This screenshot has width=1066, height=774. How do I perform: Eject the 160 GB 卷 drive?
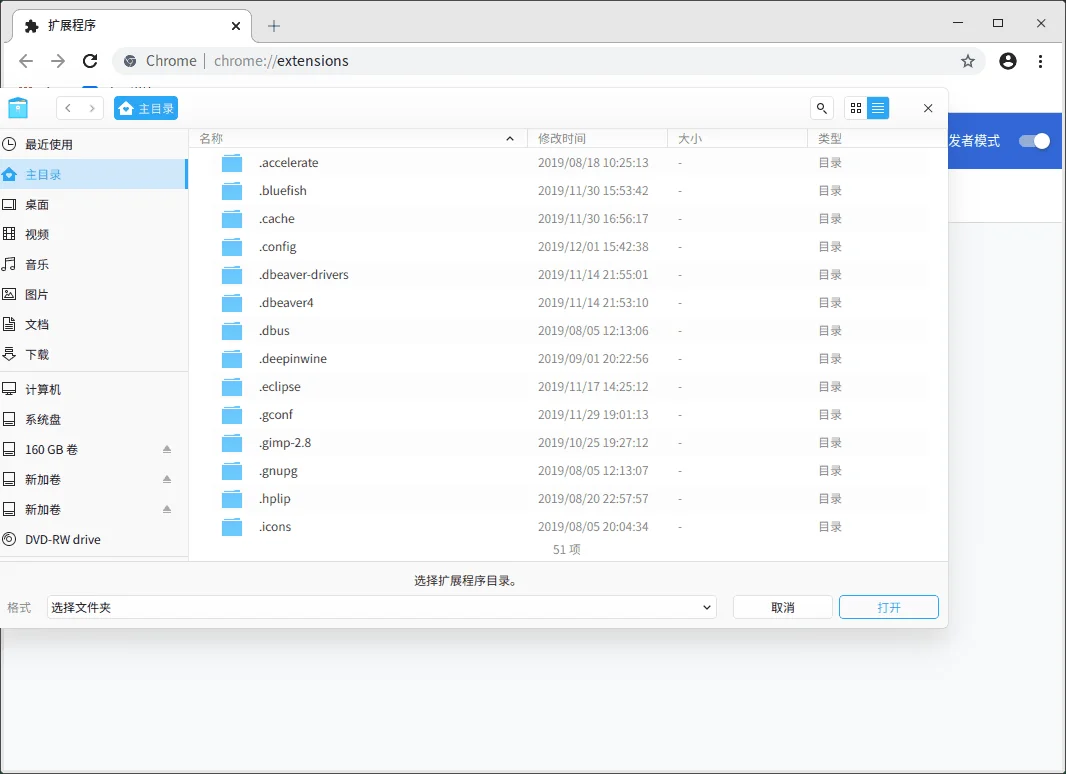pos(167,449)
